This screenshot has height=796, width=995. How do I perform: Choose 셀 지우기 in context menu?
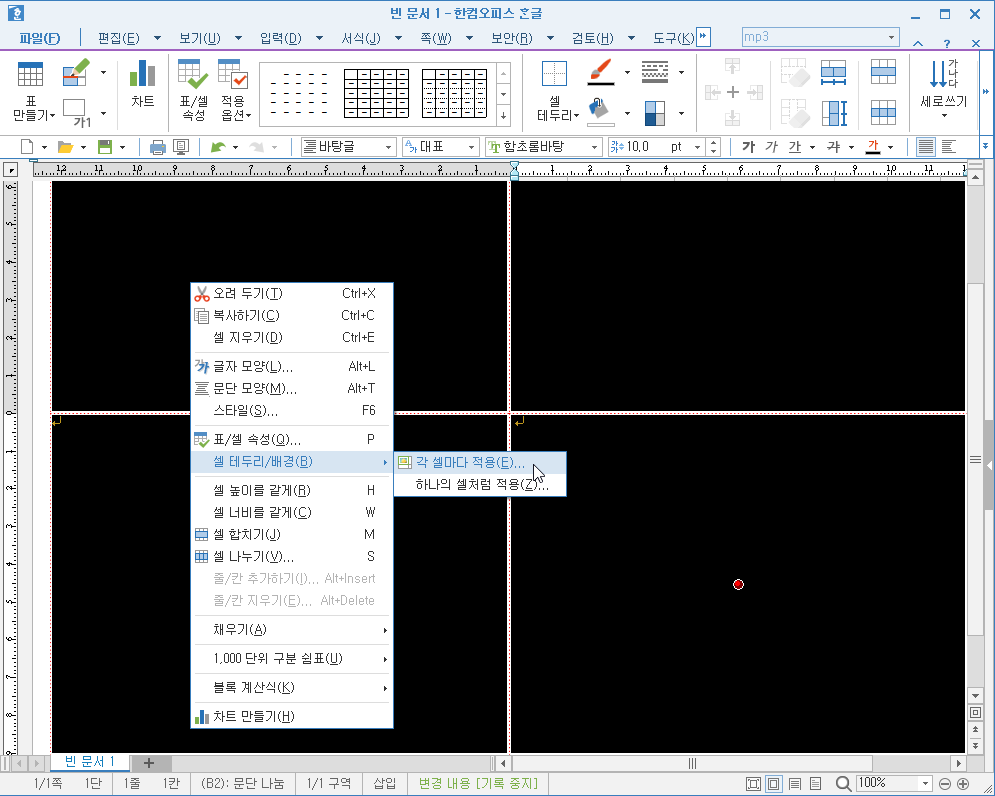292,337
